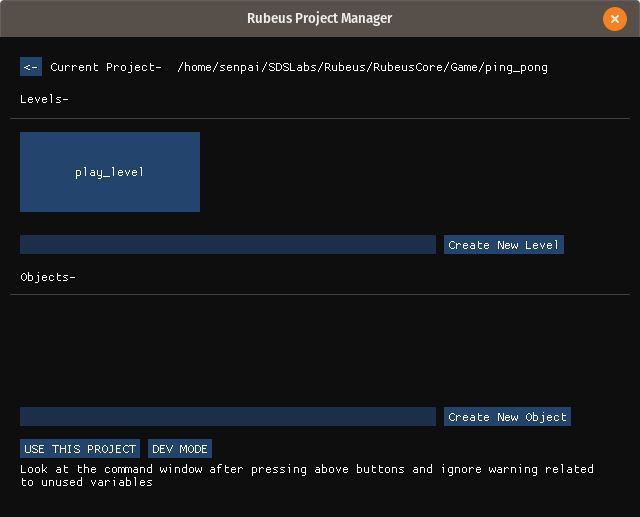Select the project path ending in ping_pong
The height and width of the screenshot is (517, 640).
(x=362, y=67)
